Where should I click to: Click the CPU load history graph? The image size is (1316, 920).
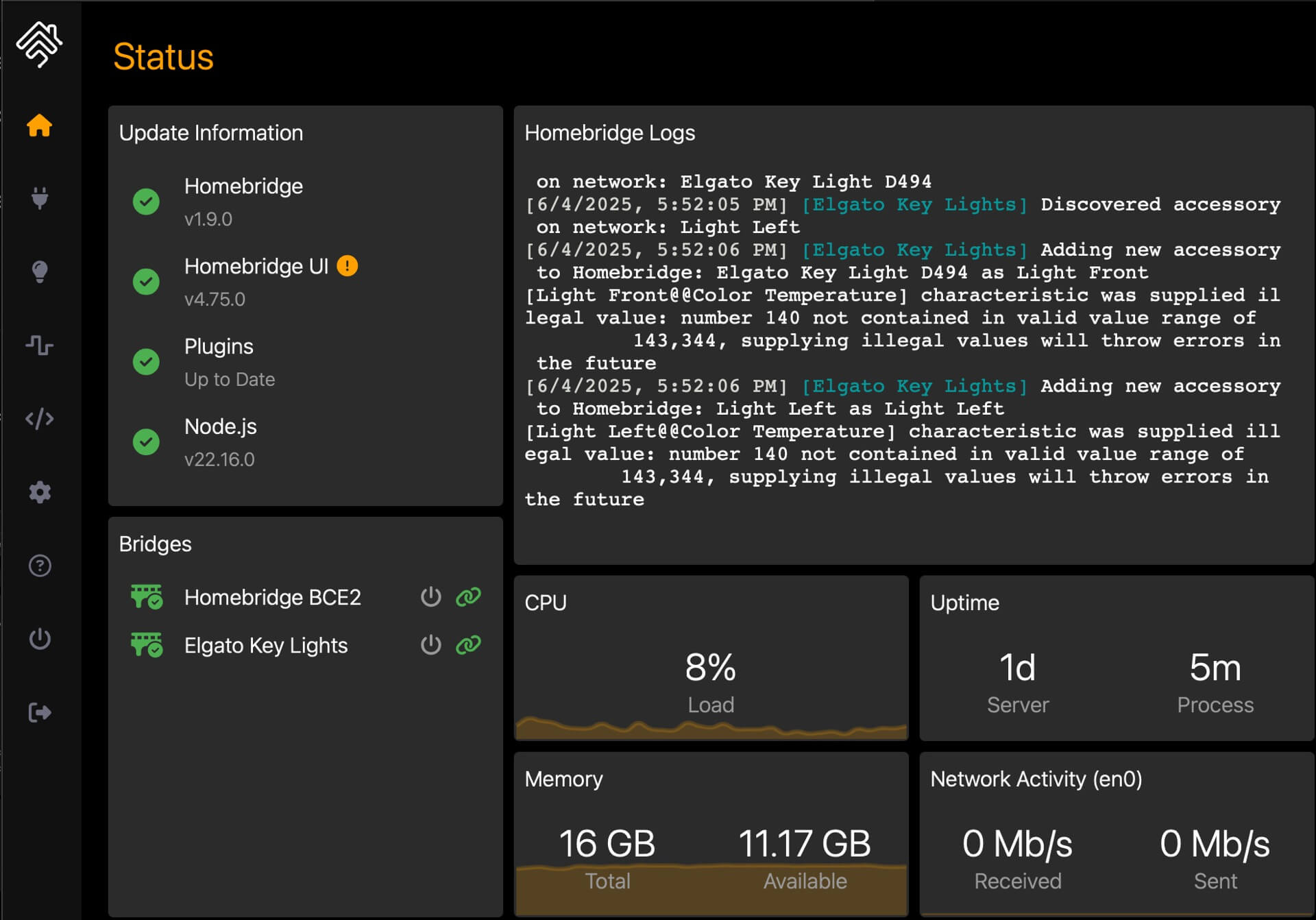click(711, 727)
